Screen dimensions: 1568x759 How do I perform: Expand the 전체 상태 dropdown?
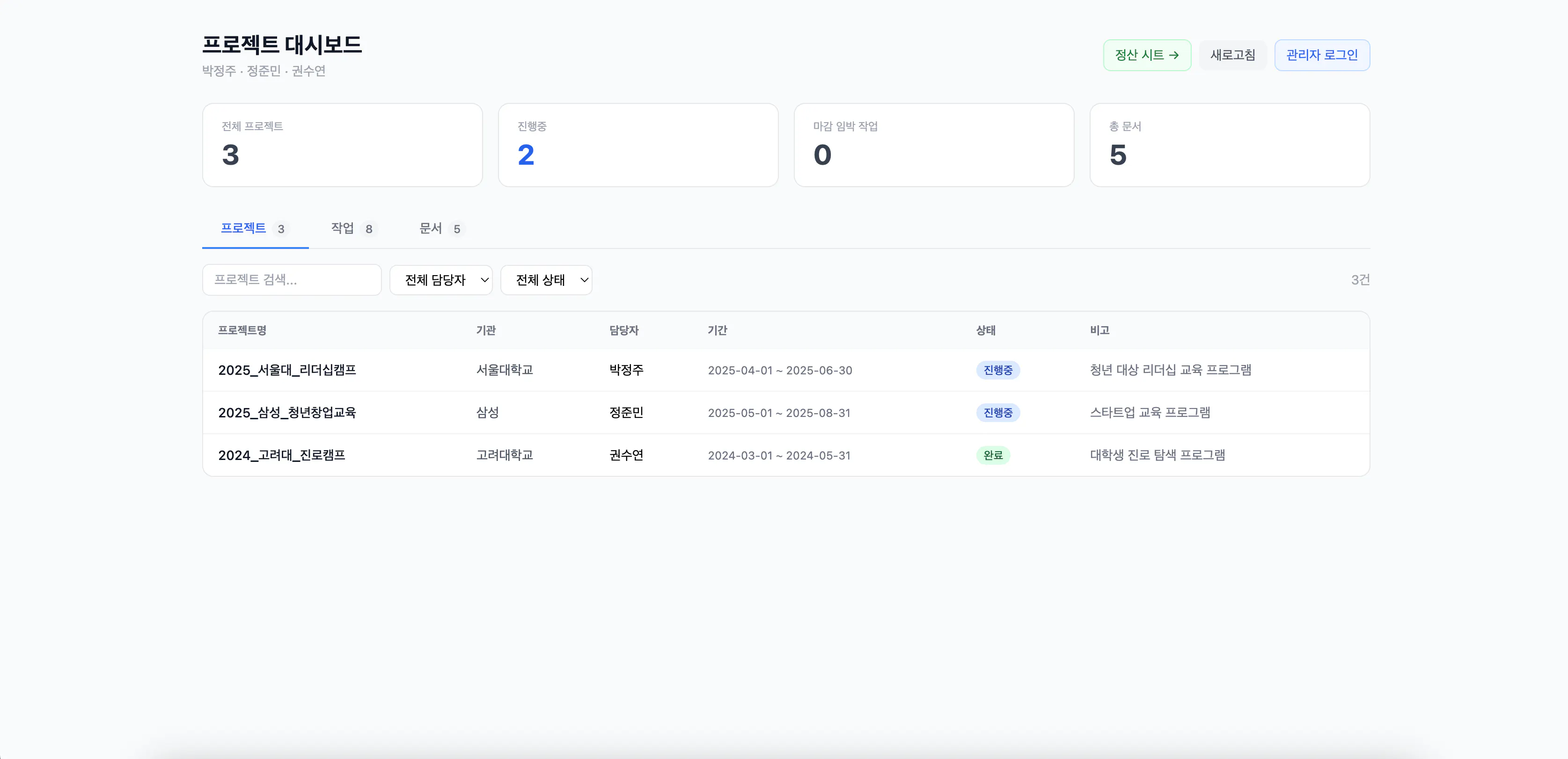(x=547, y=280)
